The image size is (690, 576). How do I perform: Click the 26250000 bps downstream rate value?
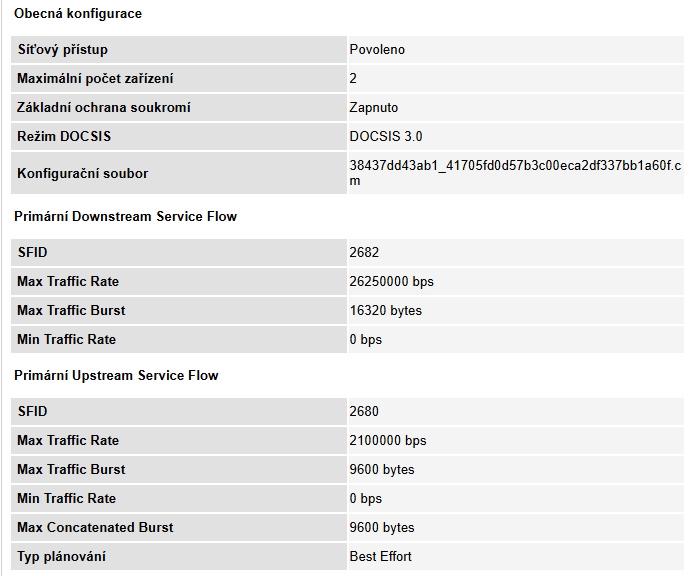pyautogui.click(x=391, y=282)
